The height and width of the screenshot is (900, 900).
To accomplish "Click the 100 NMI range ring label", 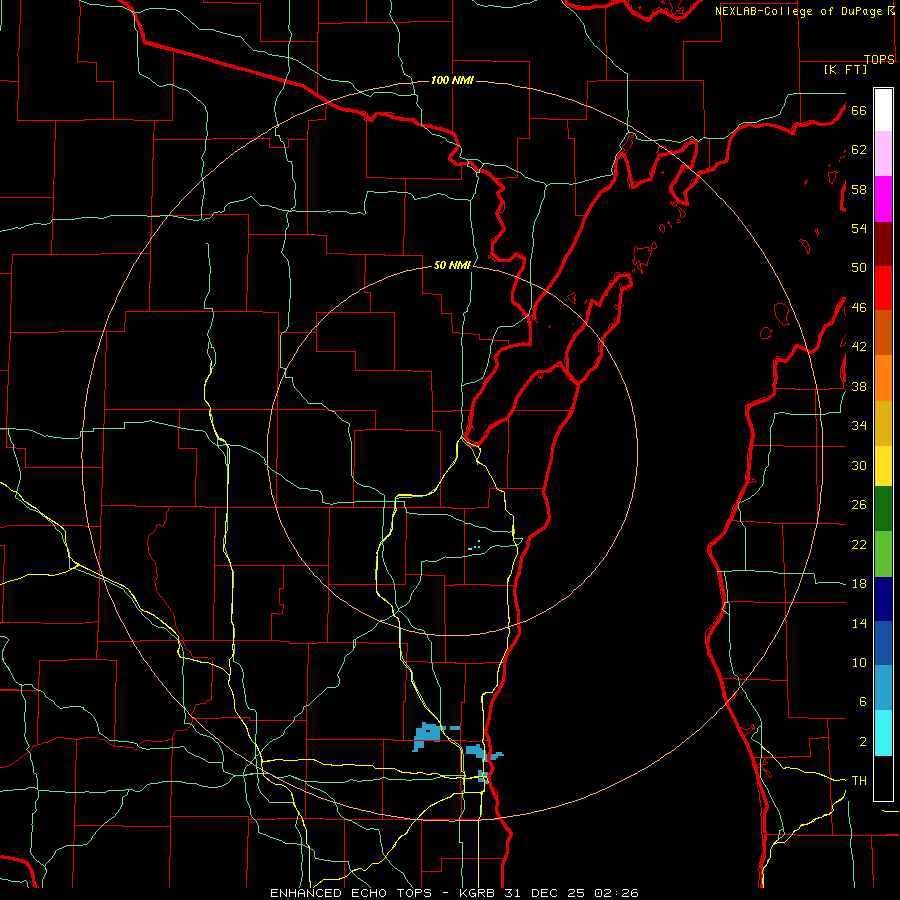I will click(x=452, y=80).
